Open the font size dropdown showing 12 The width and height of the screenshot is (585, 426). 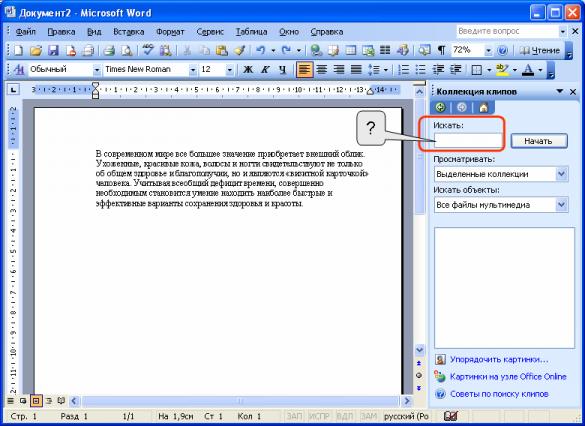229,70
